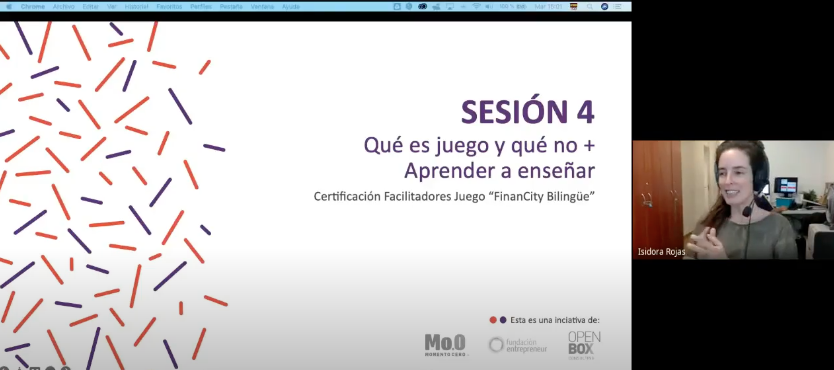Image resolution: width=834 pixels, height=370 pixels.
Task: Open Spotlight search magnifier icon
Action: pos(589,6)
